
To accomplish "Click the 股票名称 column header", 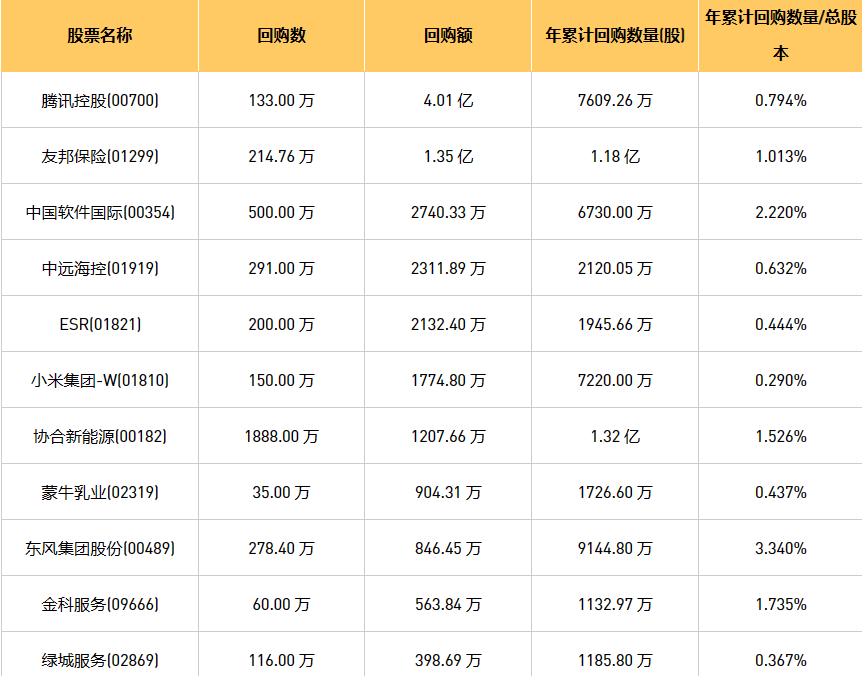I will coord(100,36).
